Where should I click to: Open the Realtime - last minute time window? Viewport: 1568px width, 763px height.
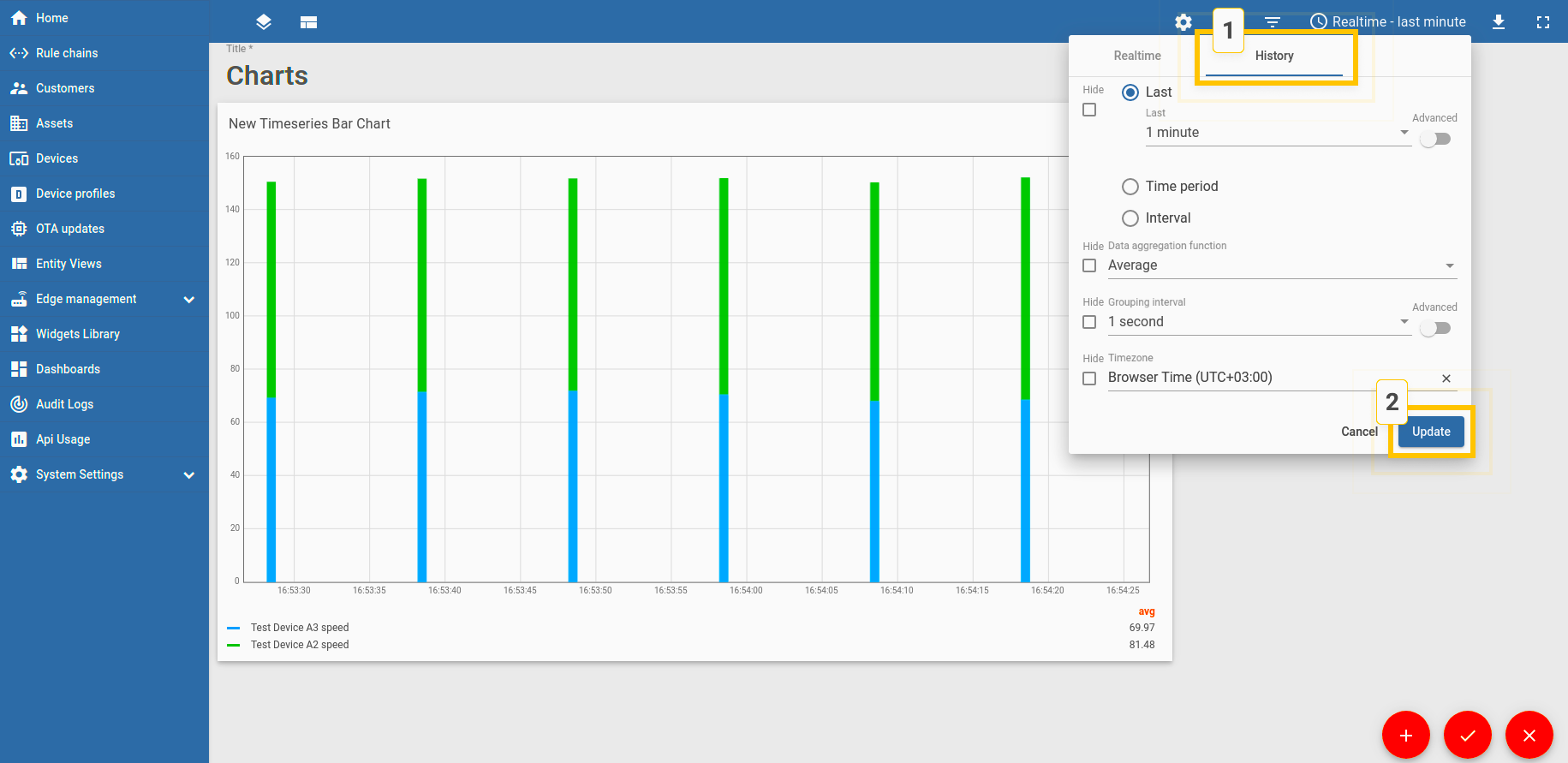[x=1388, y=22]
